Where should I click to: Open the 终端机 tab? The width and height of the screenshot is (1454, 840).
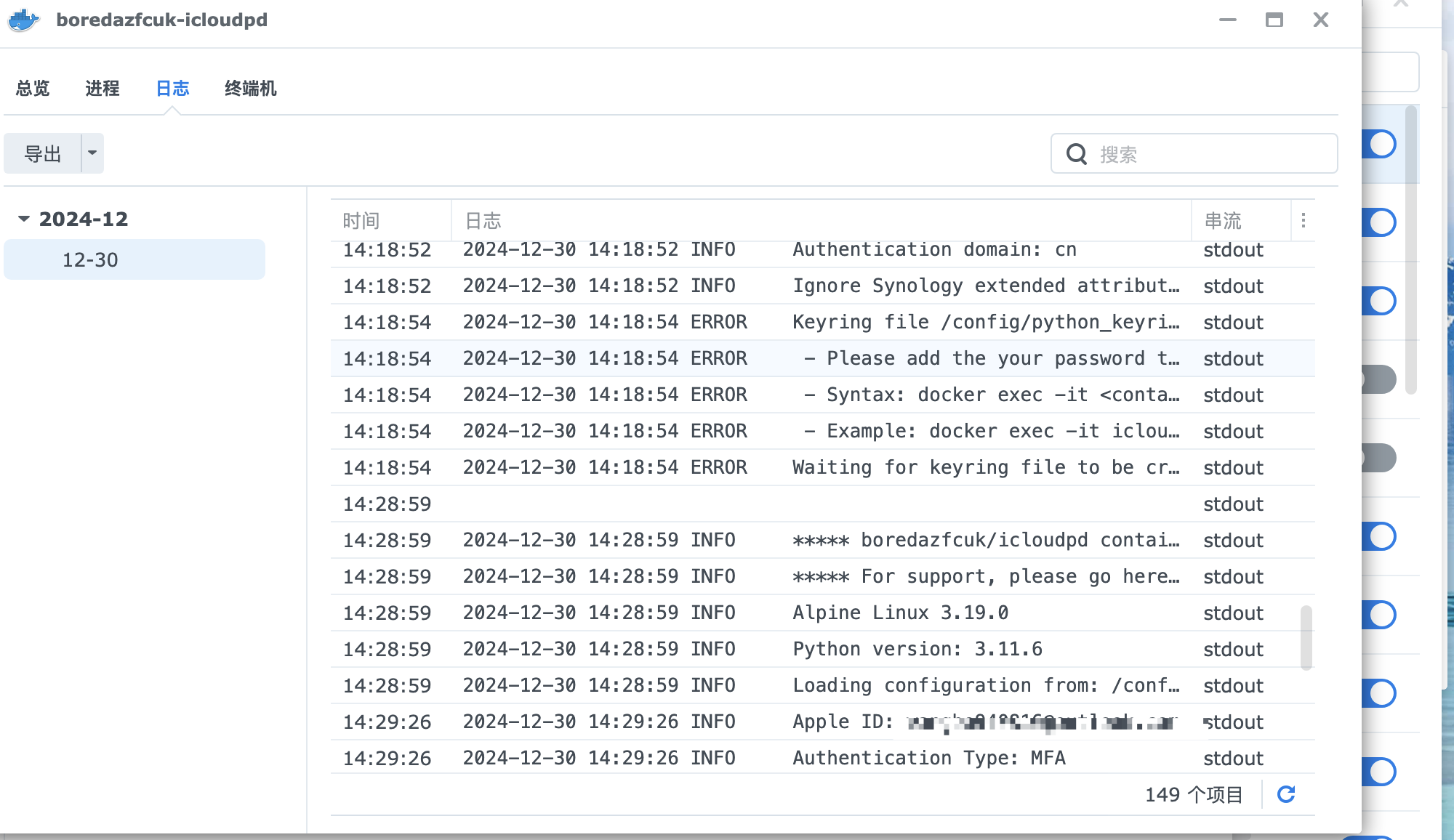pos(251,89)
